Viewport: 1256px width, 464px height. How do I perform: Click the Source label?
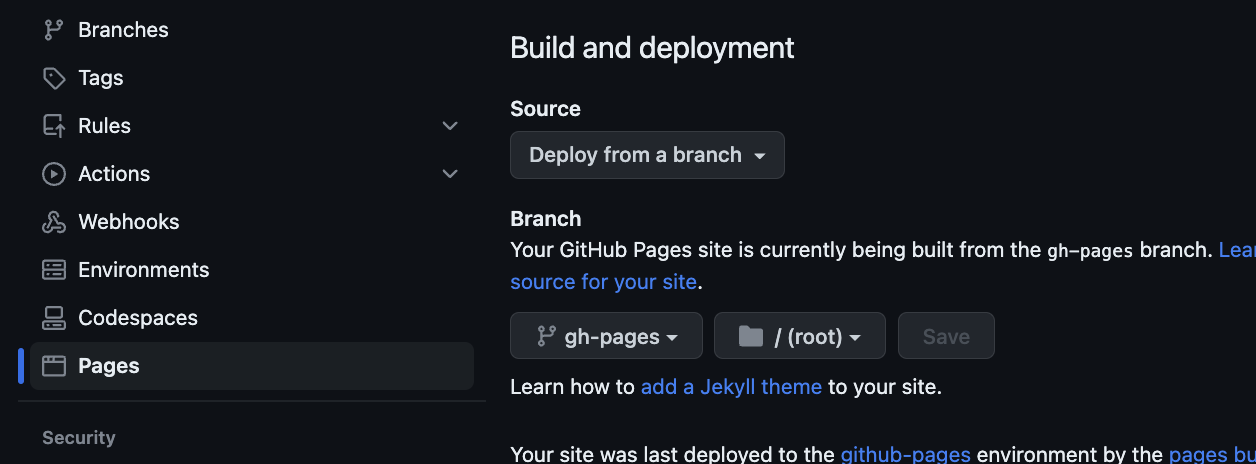click(545, 109)
